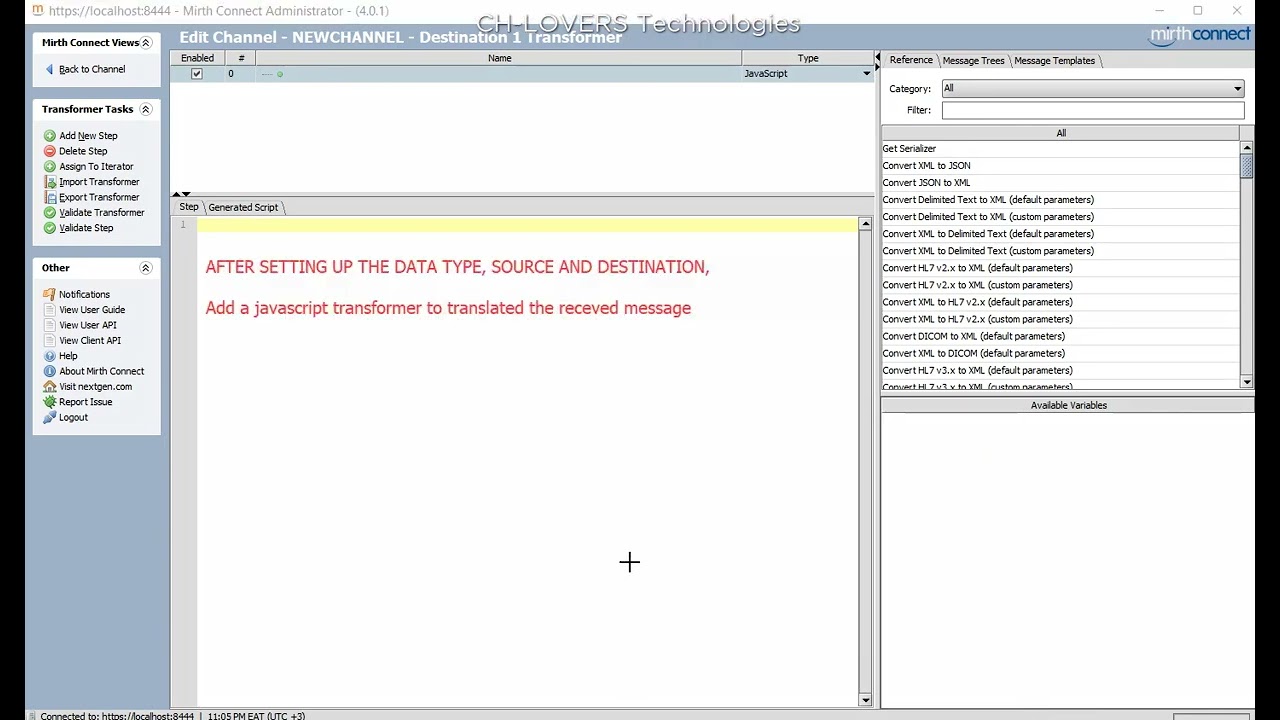Click the Validate Transformer check icon

coord(50,213)
